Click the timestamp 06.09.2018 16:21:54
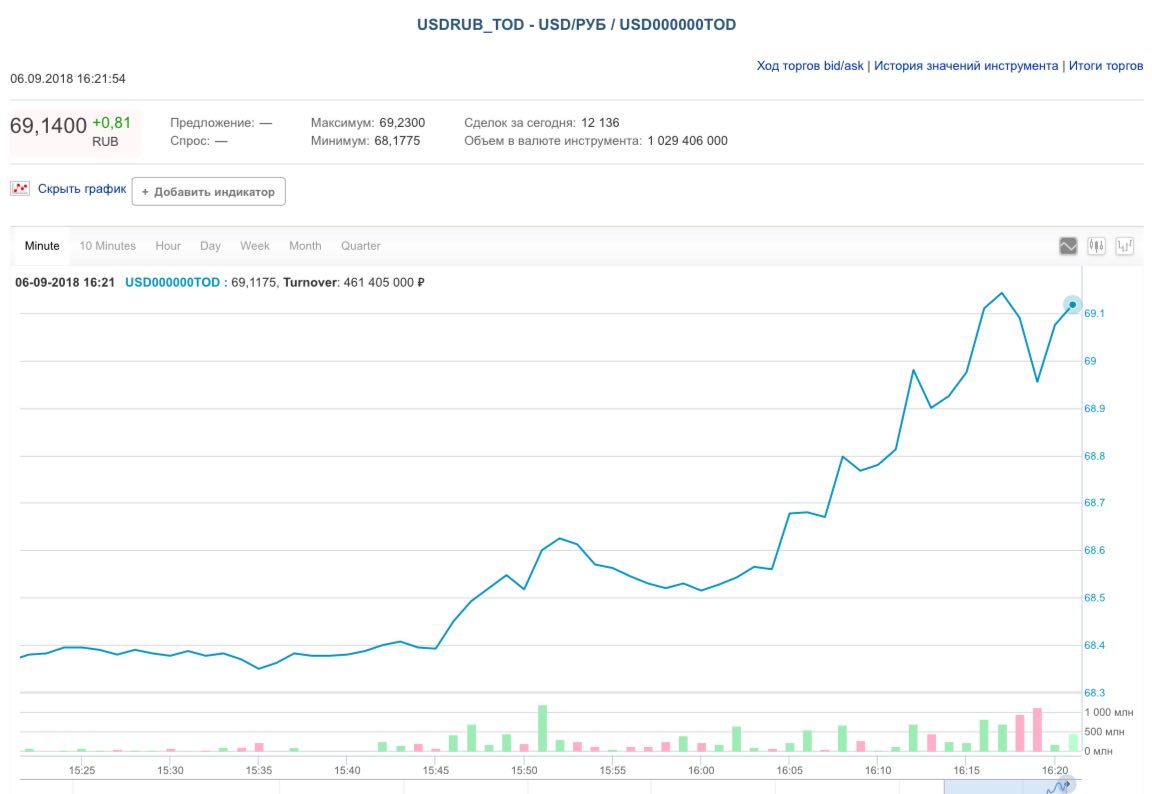 (x=68, y=79)
